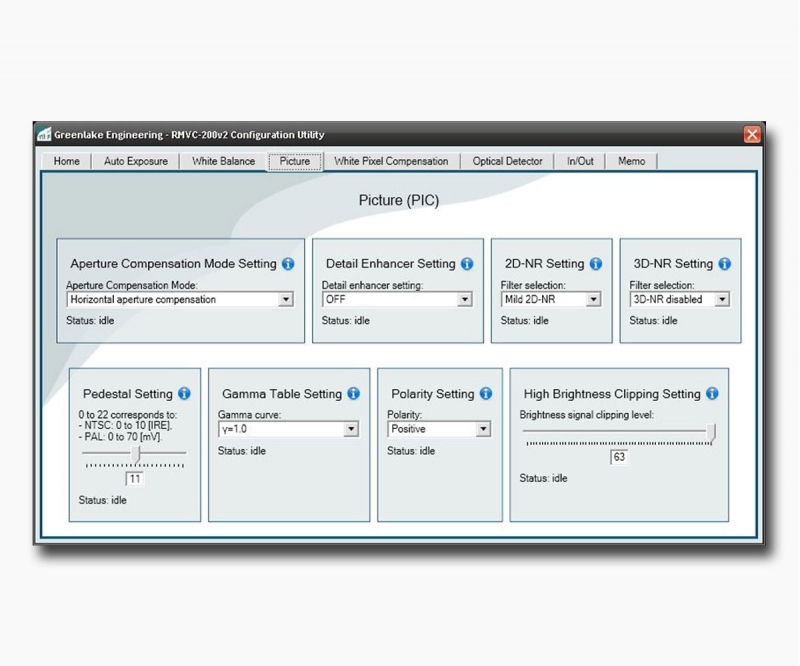Expand the Gamma curve dropdown
The height and width of the screenshot is (666, 800).
pos(350,429)
